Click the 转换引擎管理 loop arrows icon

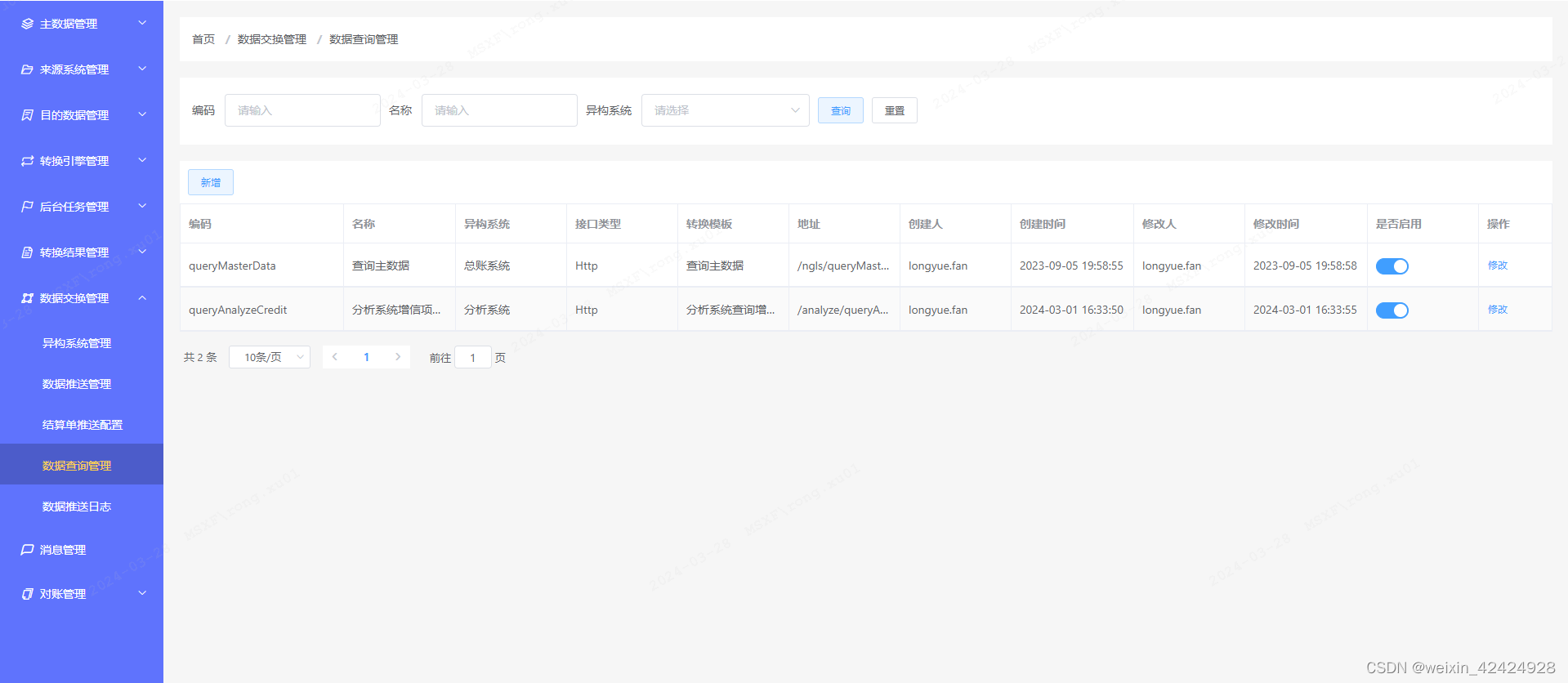tap(27, 161)
